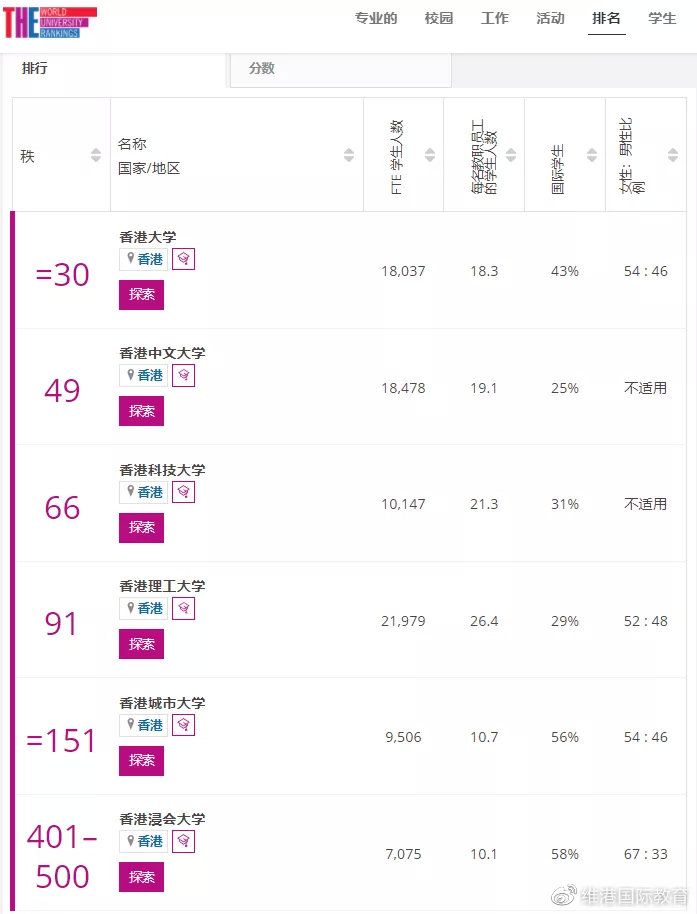This screenshot has width=697, height=914.
Task: Click graduation cap icon for 香港大学
Action: click(184, 259)
